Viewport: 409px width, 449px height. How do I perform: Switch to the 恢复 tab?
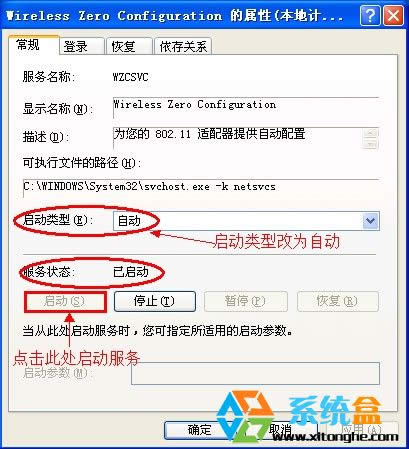point(129,46)
